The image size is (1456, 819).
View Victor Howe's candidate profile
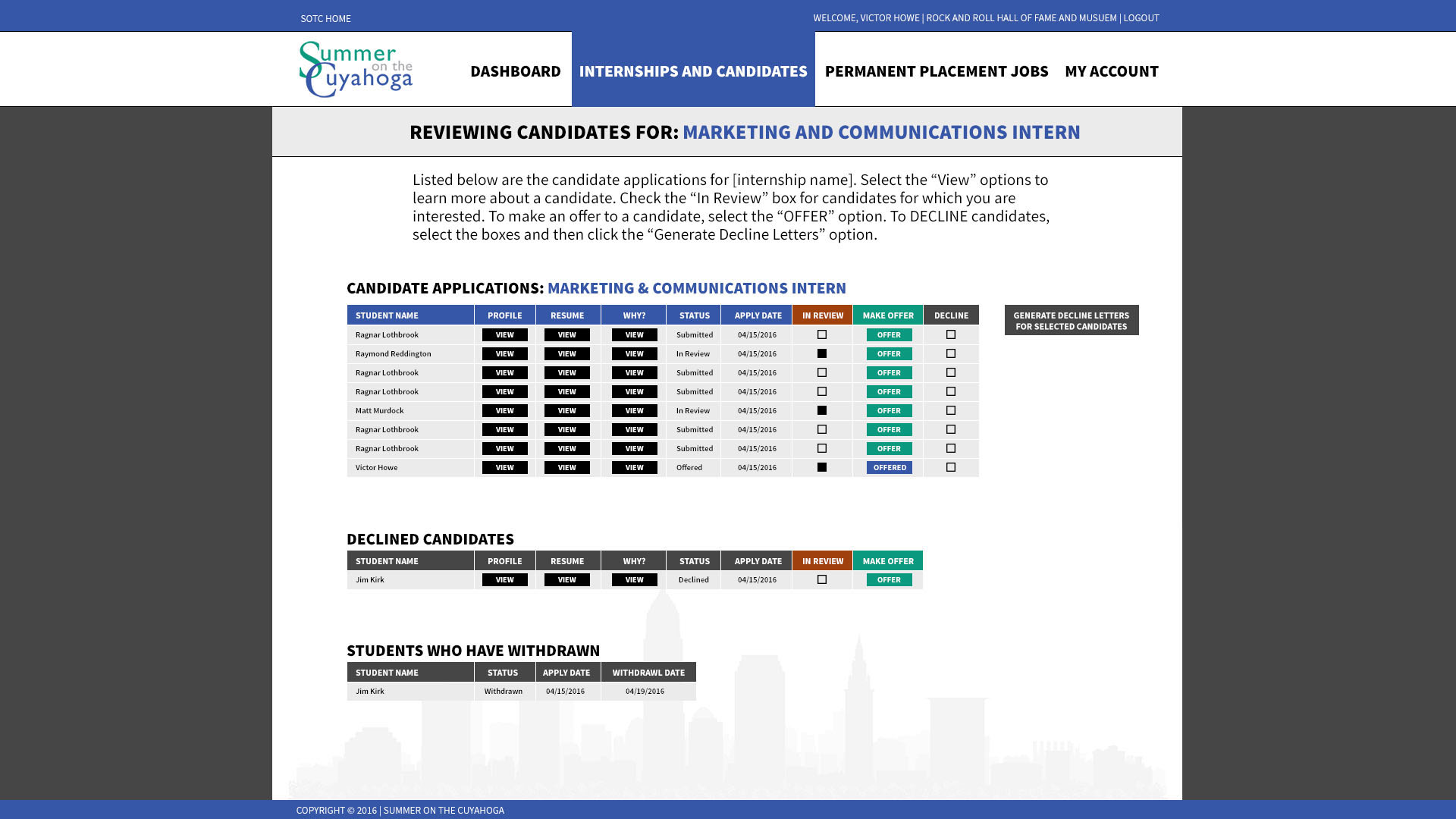pos(505,467)
